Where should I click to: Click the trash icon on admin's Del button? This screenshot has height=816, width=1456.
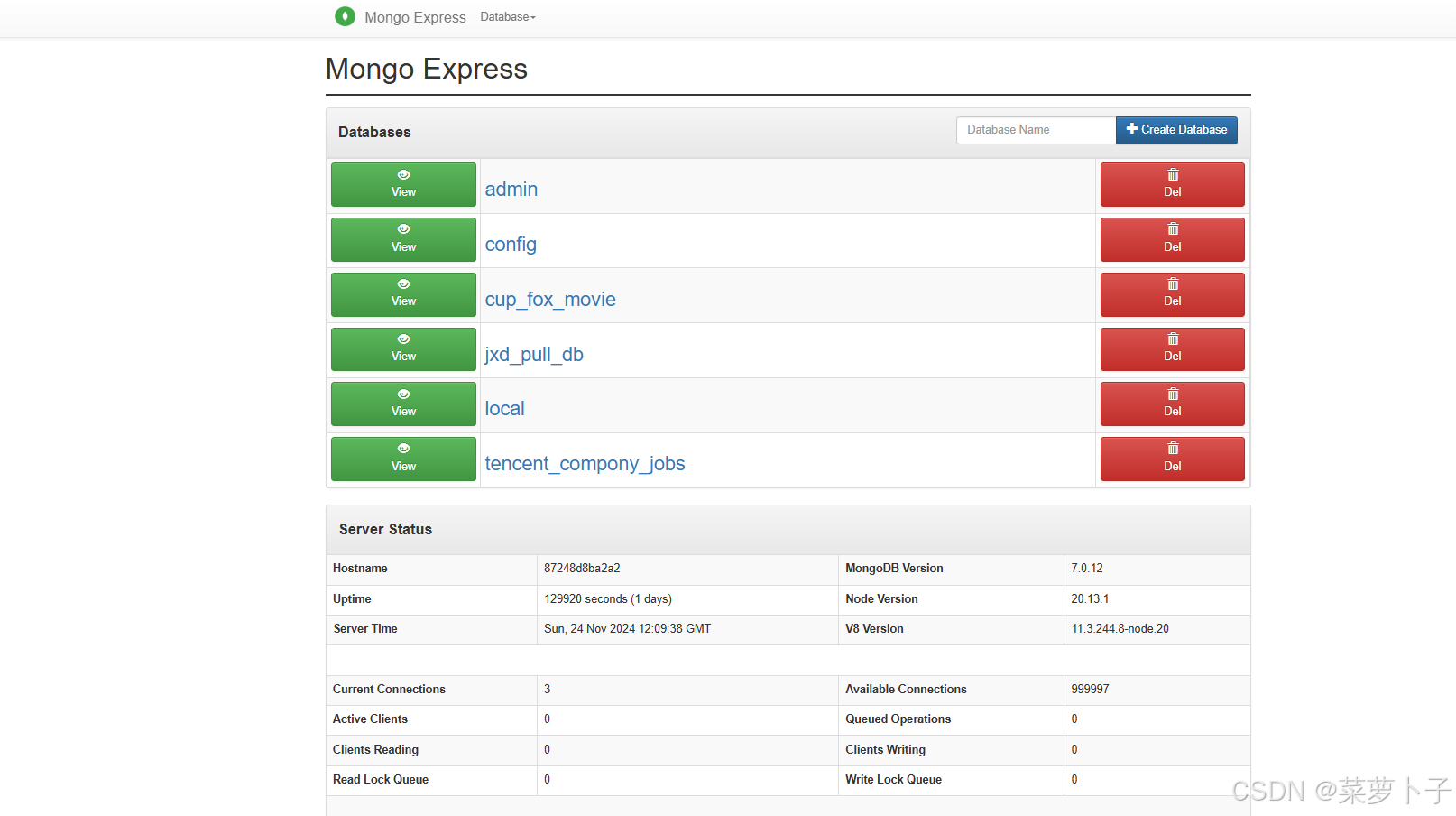pyautogui.click(x=1172, y=174)
